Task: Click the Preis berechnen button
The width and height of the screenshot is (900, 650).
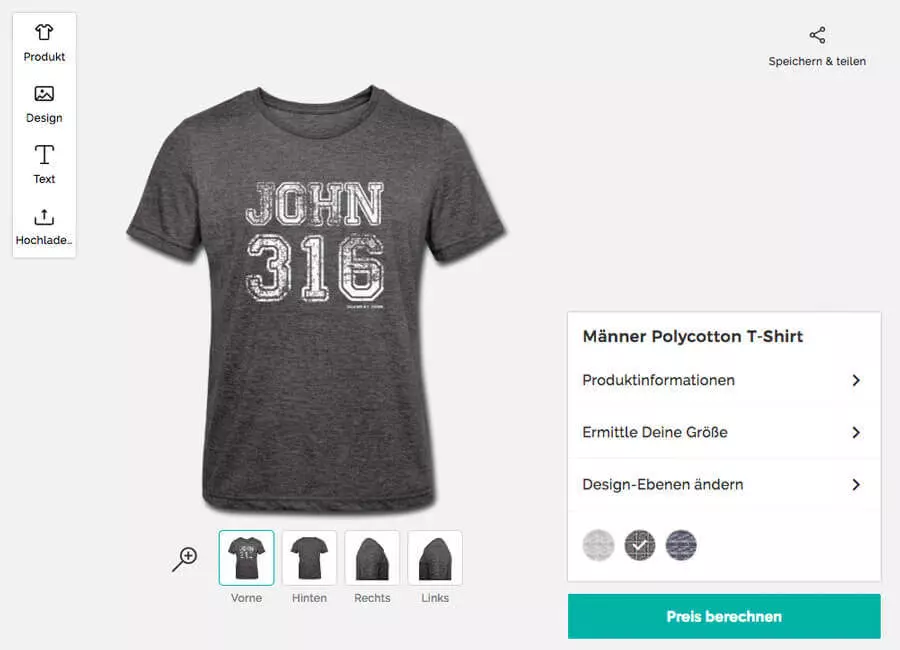Action: pos(723,616)
